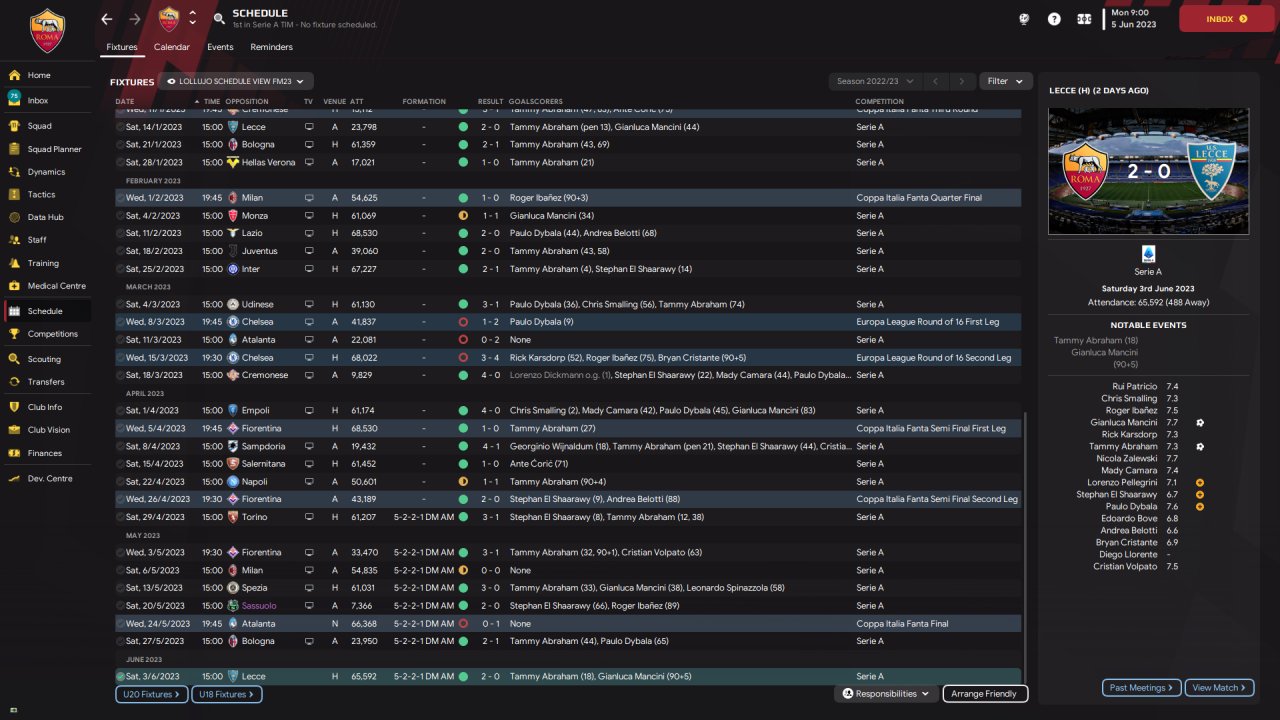Viewport: 1280px width, 720px height.
Task: Tick the circle for Sat, 13/5/2023 fixture
Action: tap(120, 588)
